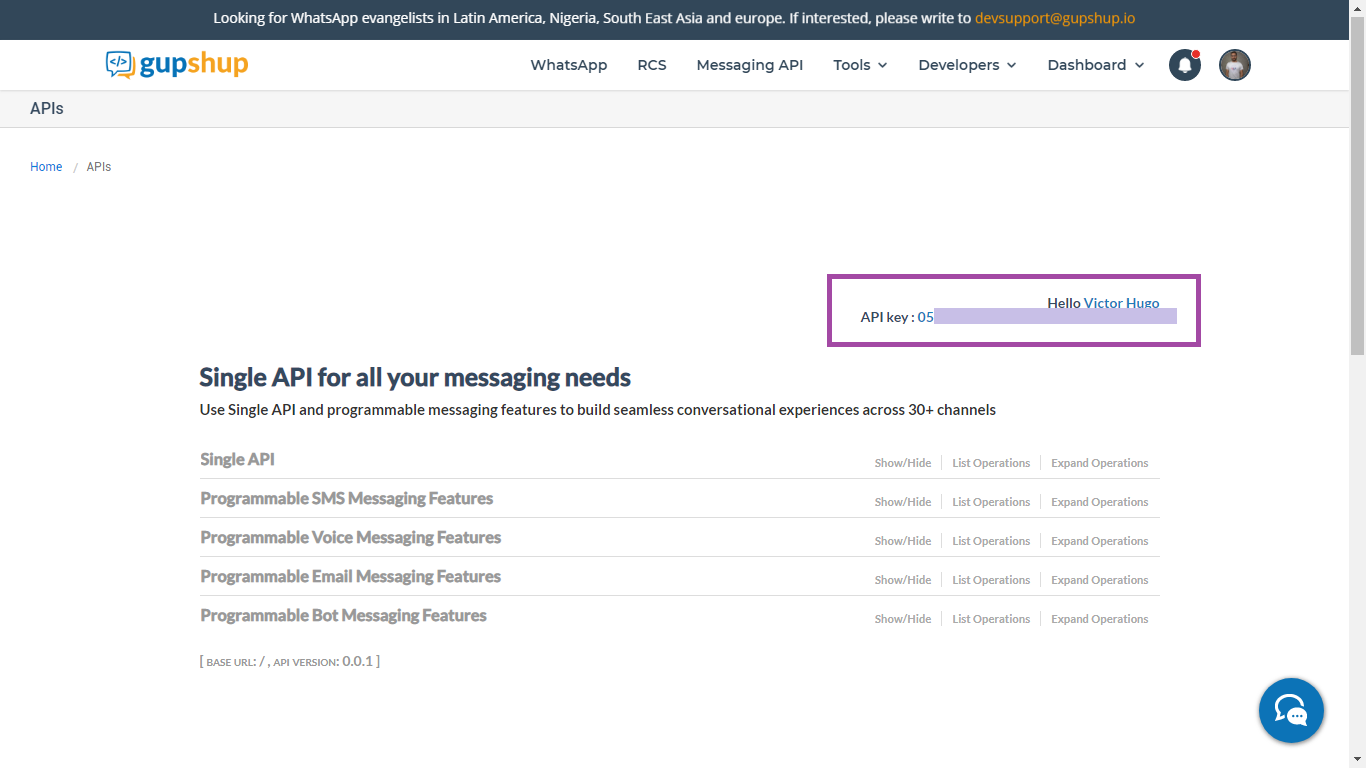Click the Victor Hugo username link
The width and height of the screenshot is (1366, 768).
(1122, 303)
